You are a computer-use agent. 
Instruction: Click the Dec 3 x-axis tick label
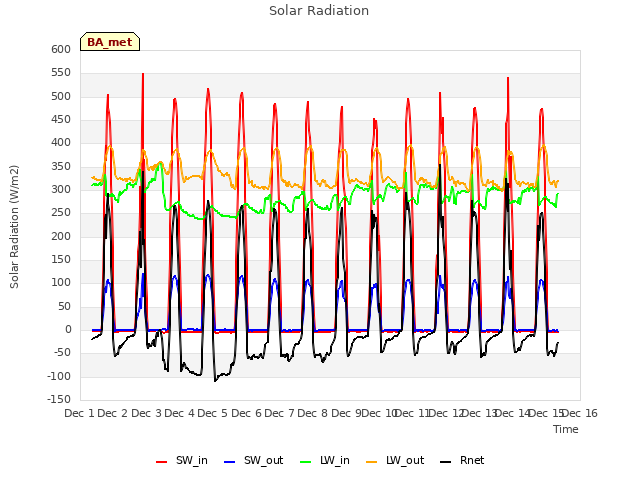(x=146, y=413)
